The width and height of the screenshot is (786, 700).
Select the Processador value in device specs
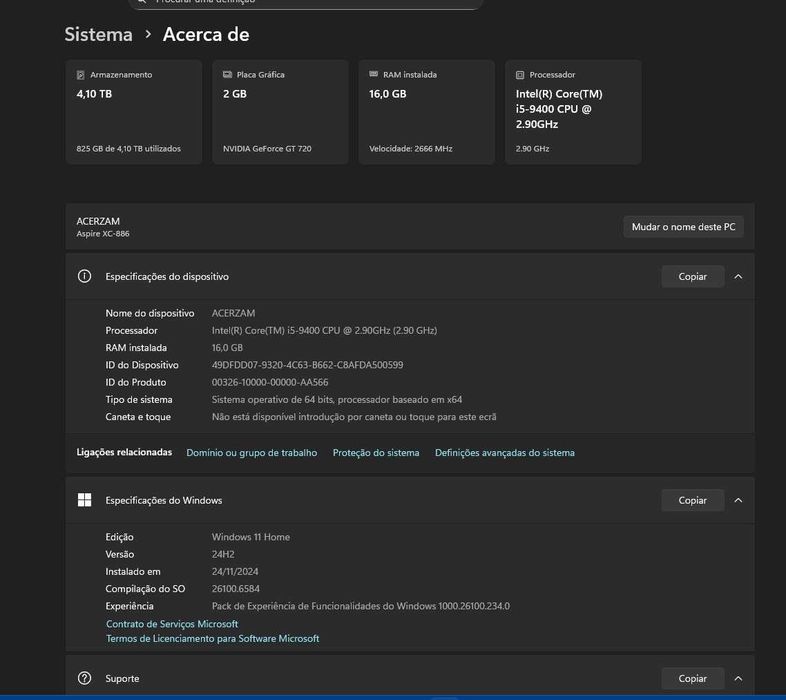[324, 330]
